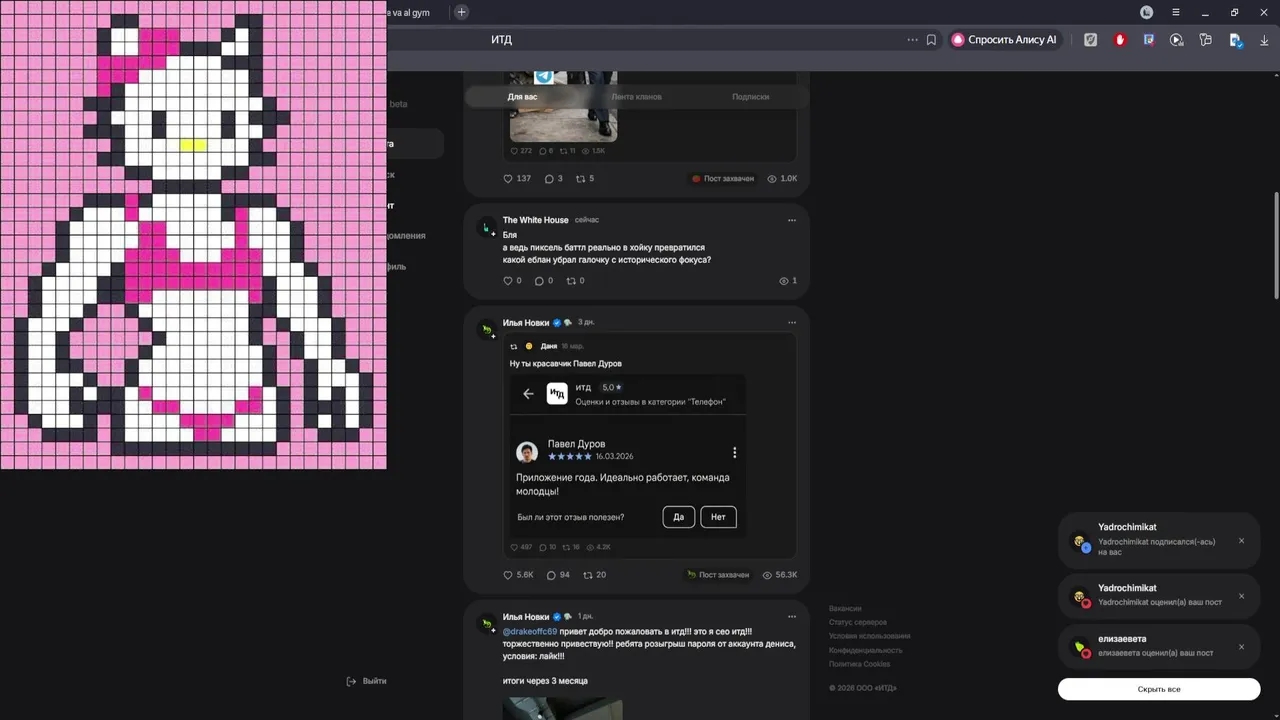Open browser downloads arrow icon
Viewport: 1280px width, 720px height.
pyautogui.click(x=1264, y=40)
